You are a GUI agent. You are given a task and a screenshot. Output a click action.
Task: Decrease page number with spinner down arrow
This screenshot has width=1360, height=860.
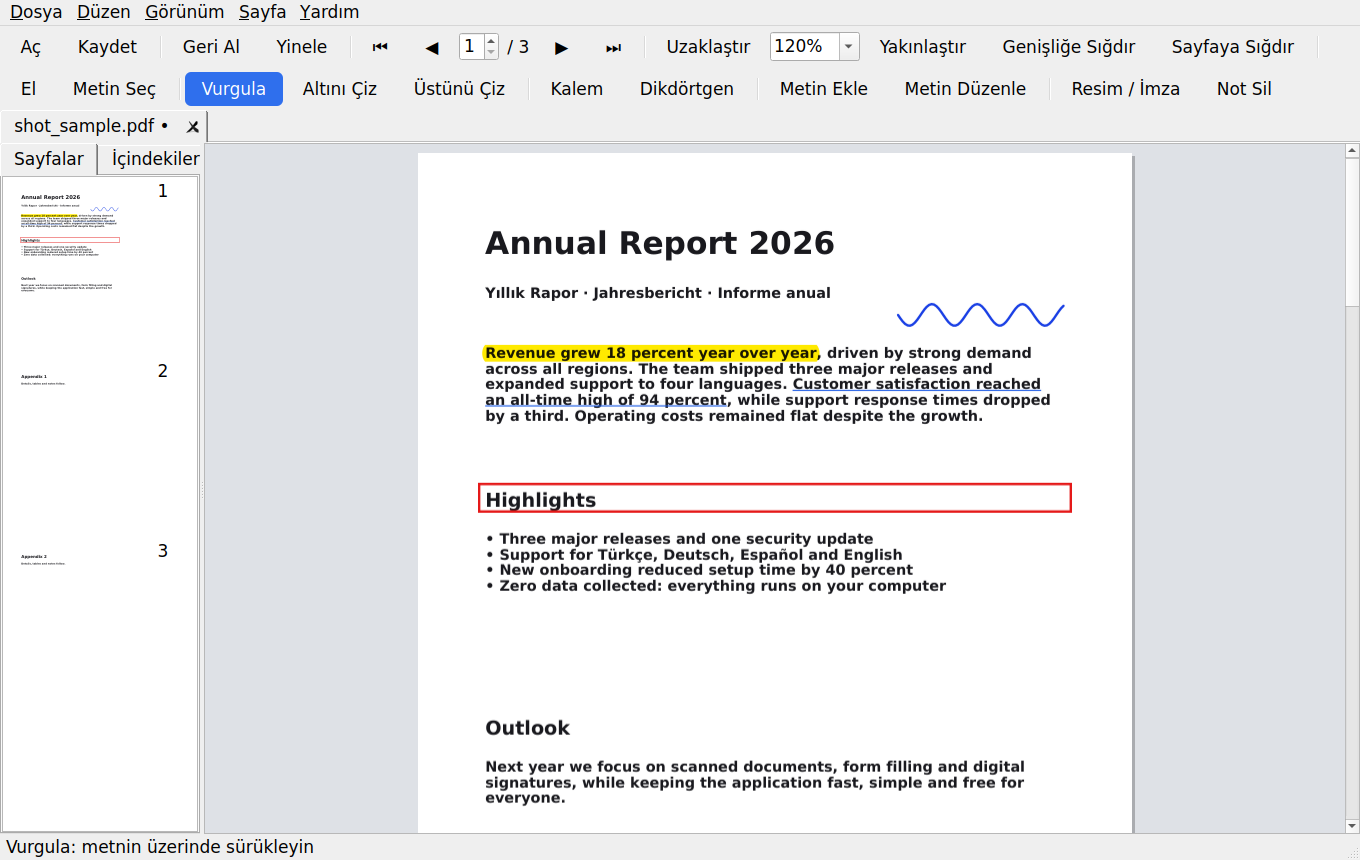click(491, 53)
